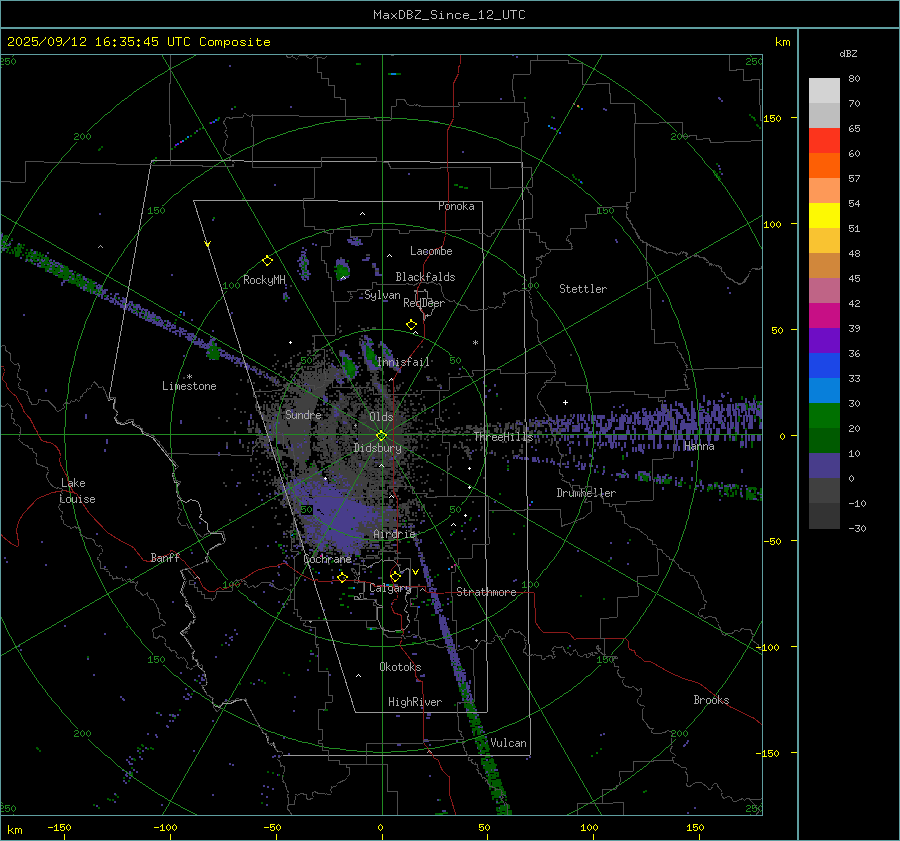Click the 80 value on dBZ scale
The height and width of the screenshot is (841, 900).
coord(854,78)
